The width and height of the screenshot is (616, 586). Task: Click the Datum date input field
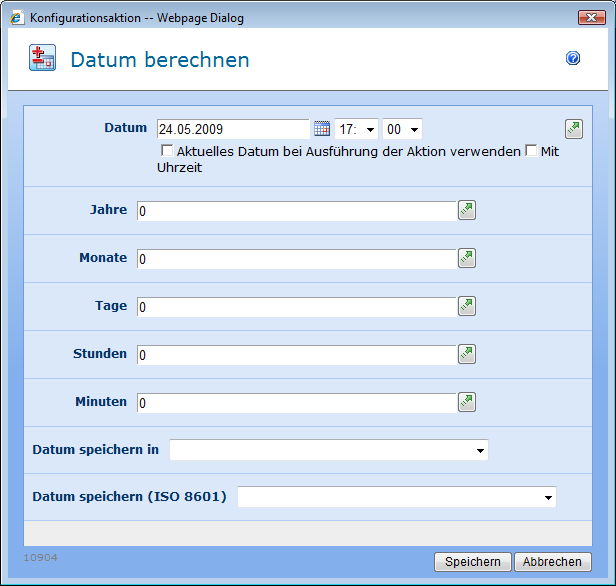pyautogui.click(x=232, y=129)
